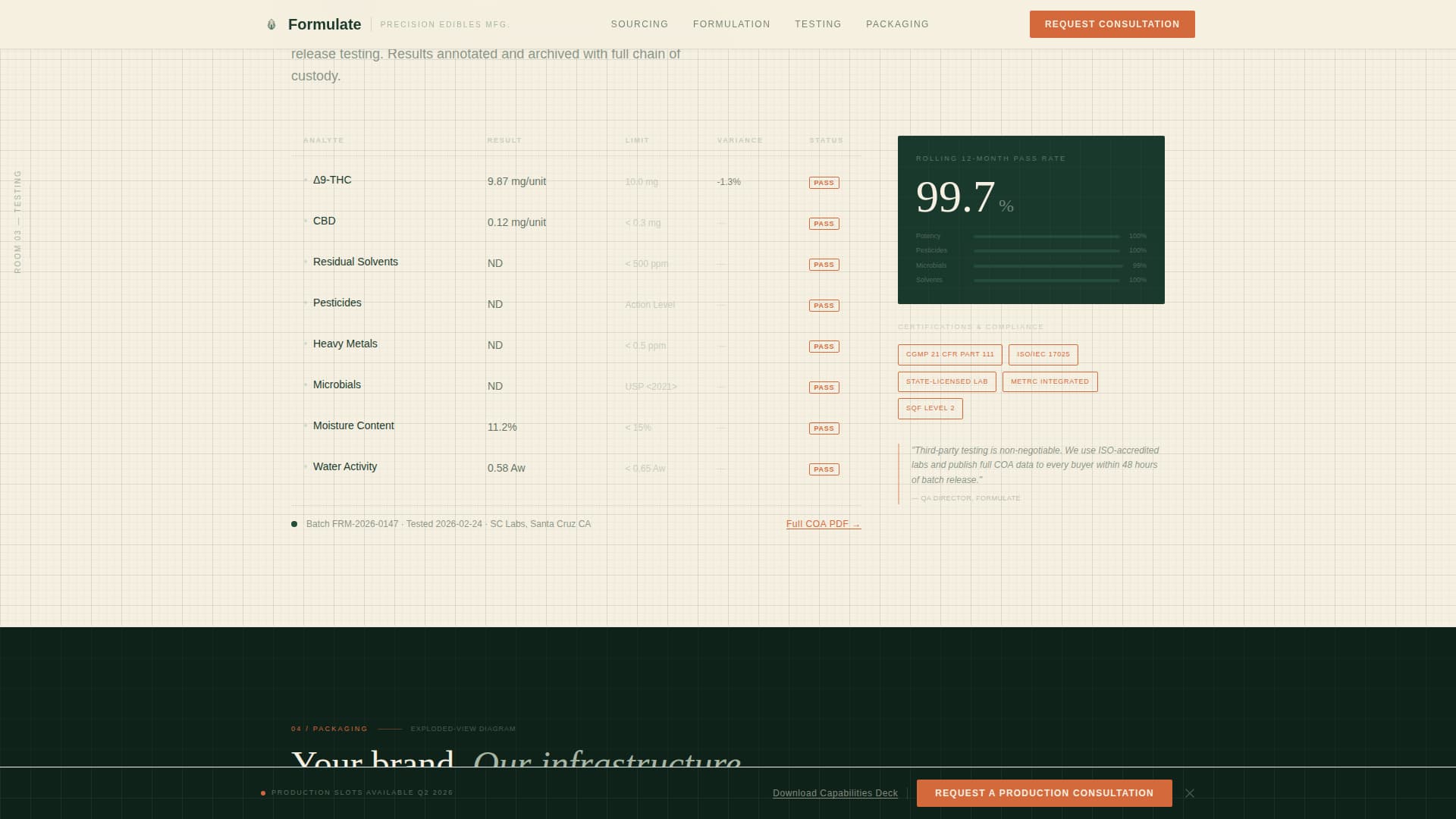Click the Microbials pass-rate progress bar
1456x819 pixels.
1046,266
